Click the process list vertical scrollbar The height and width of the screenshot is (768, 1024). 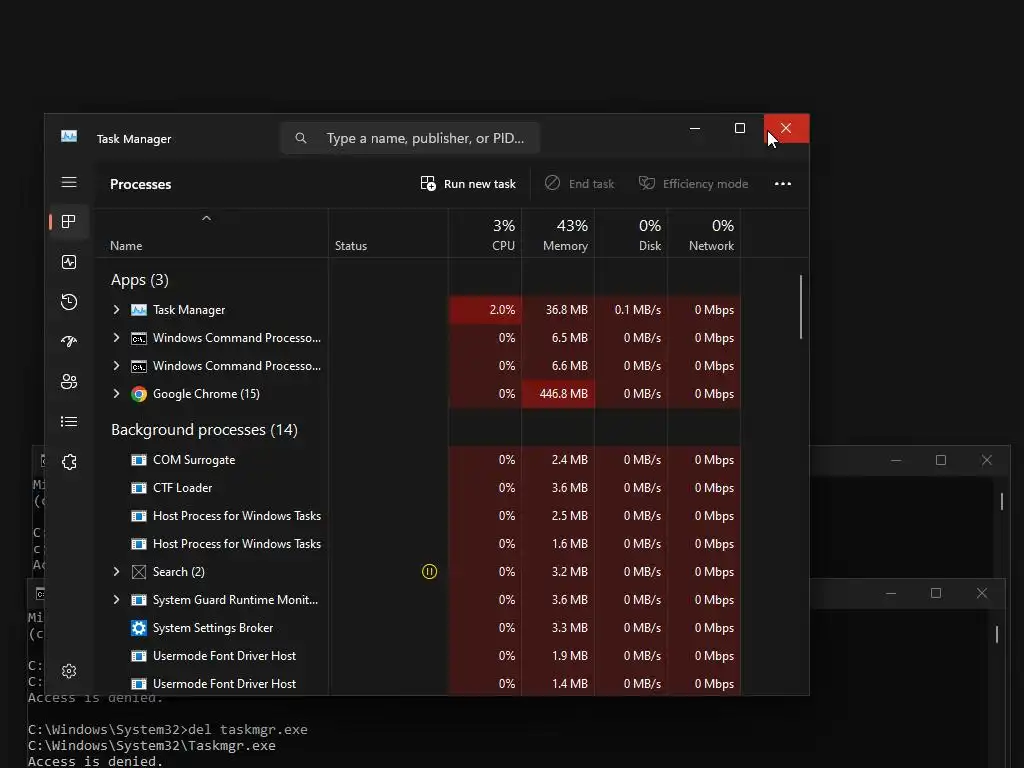tap(801, 307)
